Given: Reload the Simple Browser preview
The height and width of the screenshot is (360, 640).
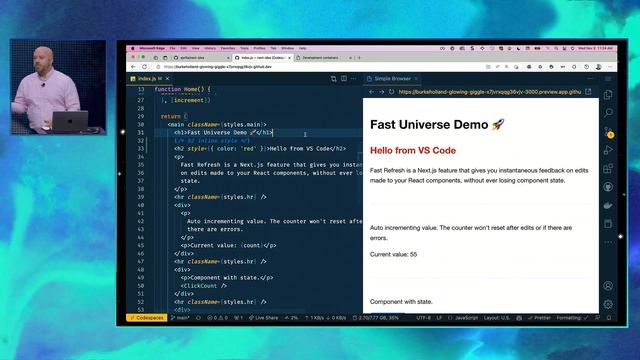Looking at the screenshot, I should [391, 92].
